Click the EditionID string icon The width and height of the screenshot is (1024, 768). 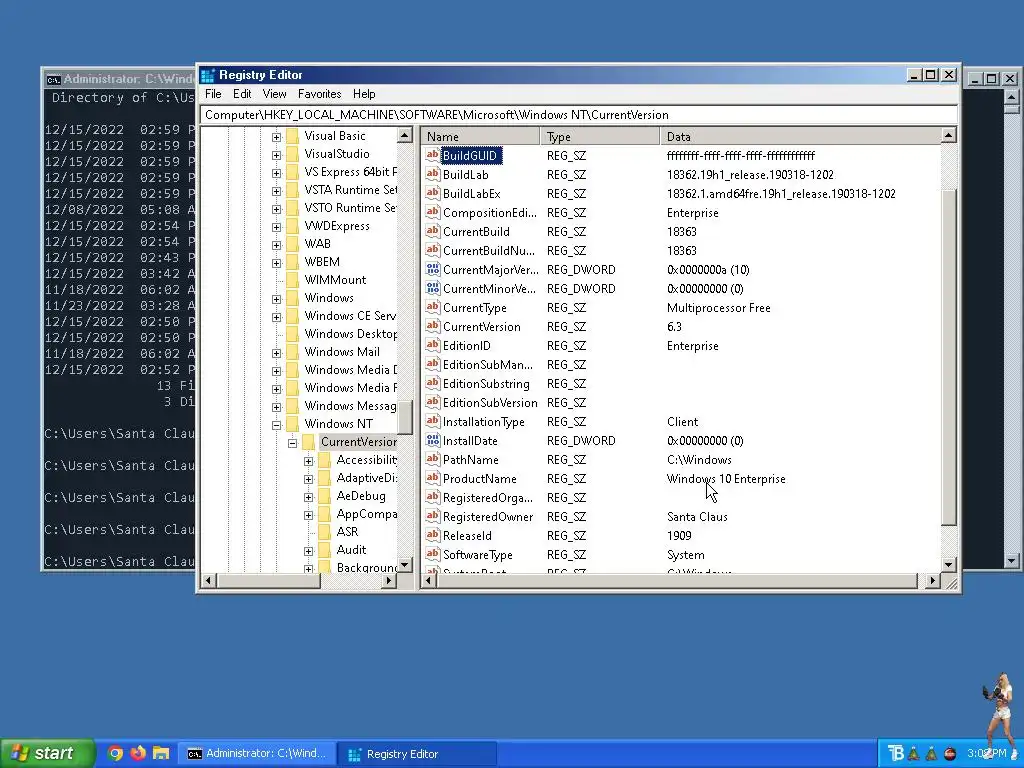click(x=432, y=345)
